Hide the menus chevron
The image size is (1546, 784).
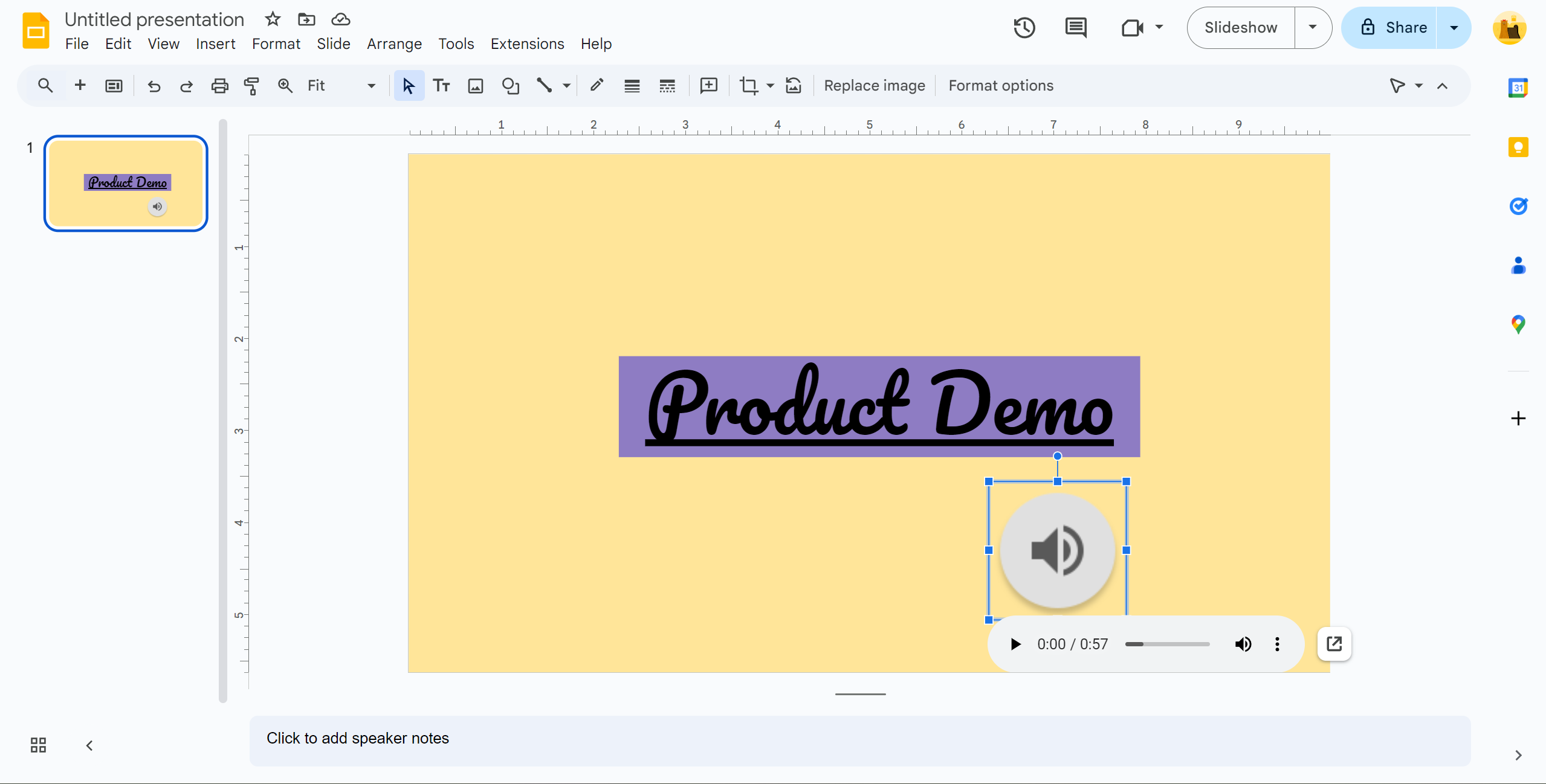pyautogui.click(x=1443, y=86)
